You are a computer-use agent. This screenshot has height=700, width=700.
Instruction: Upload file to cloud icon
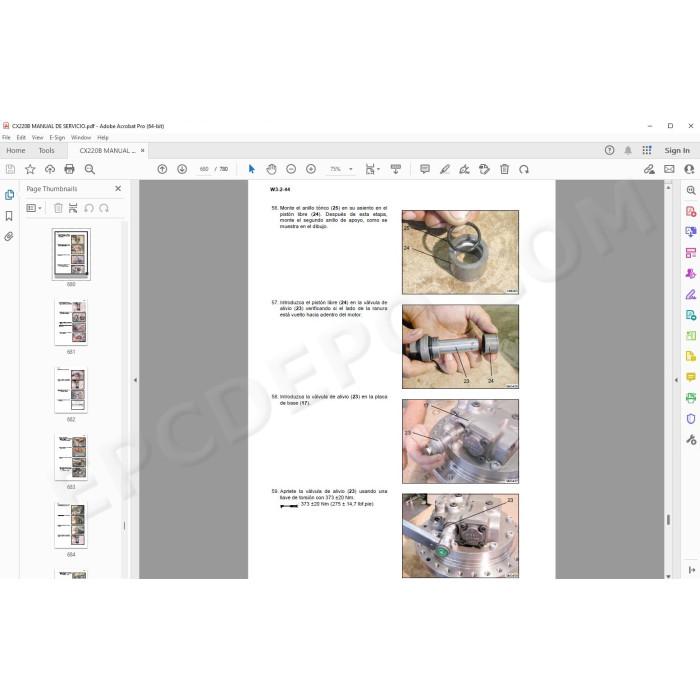click(x=50, y=169)
